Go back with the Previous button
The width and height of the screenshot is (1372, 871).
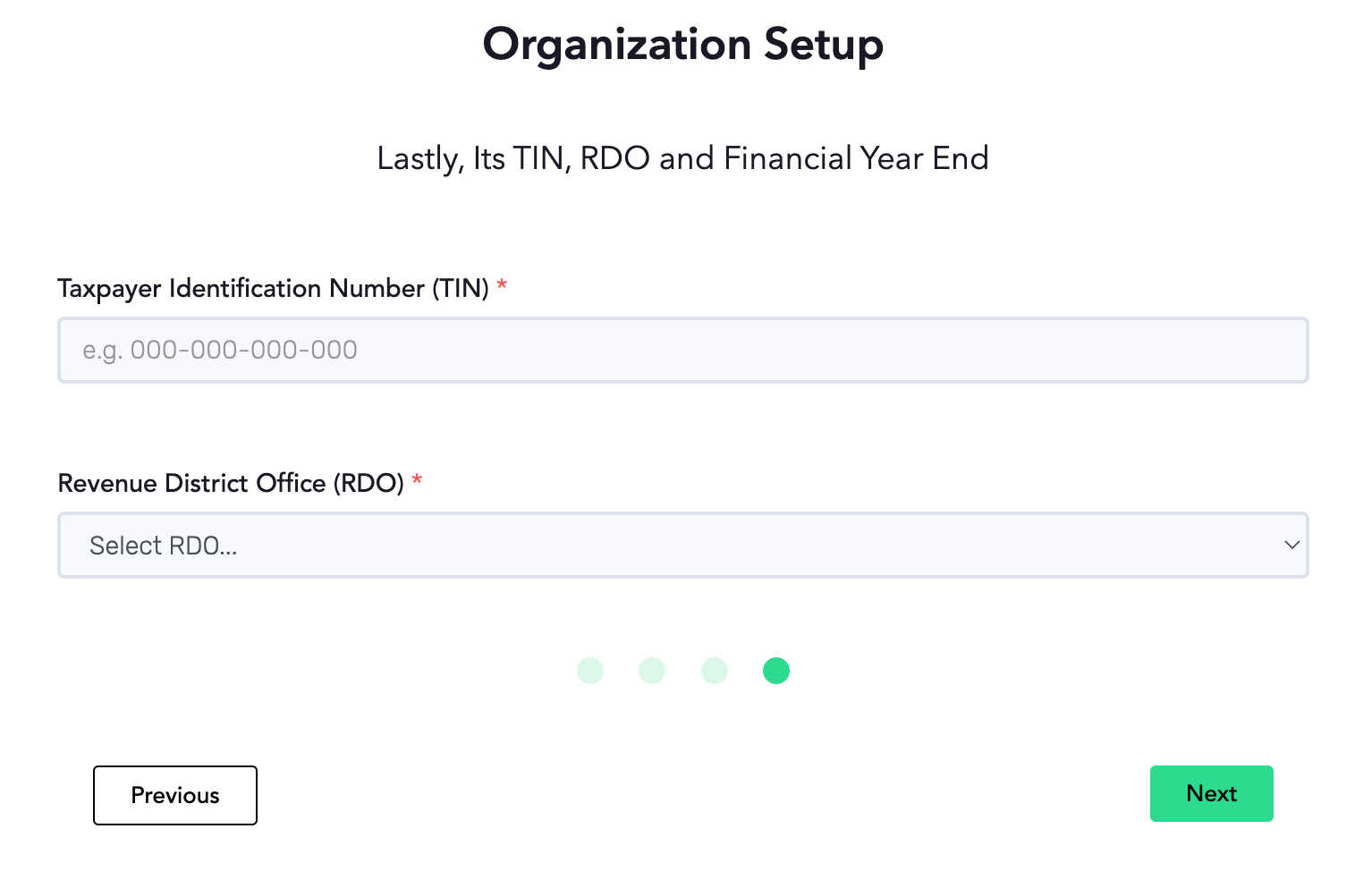point(175,795)
